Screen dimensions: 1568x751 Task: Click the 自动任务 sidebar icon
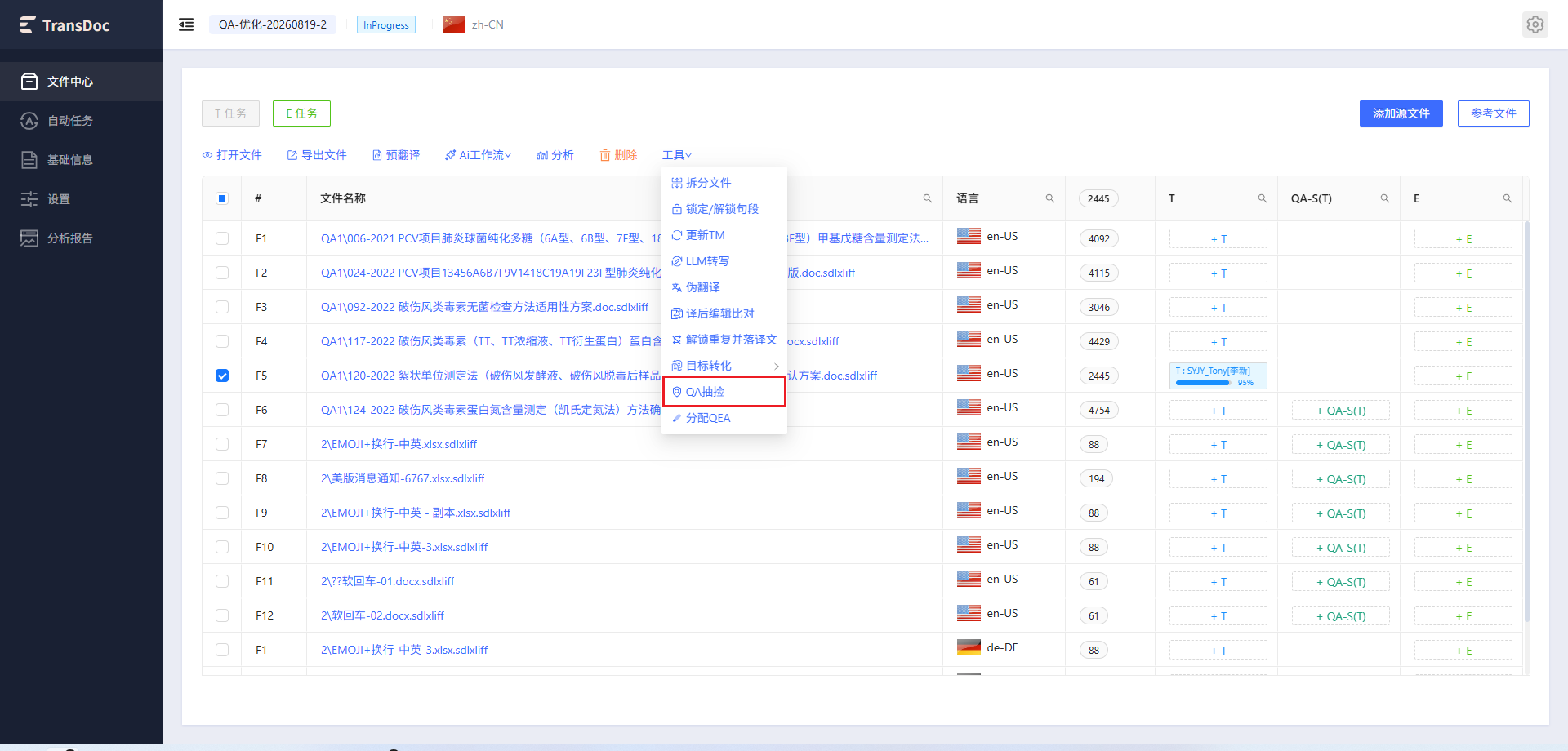29,120
